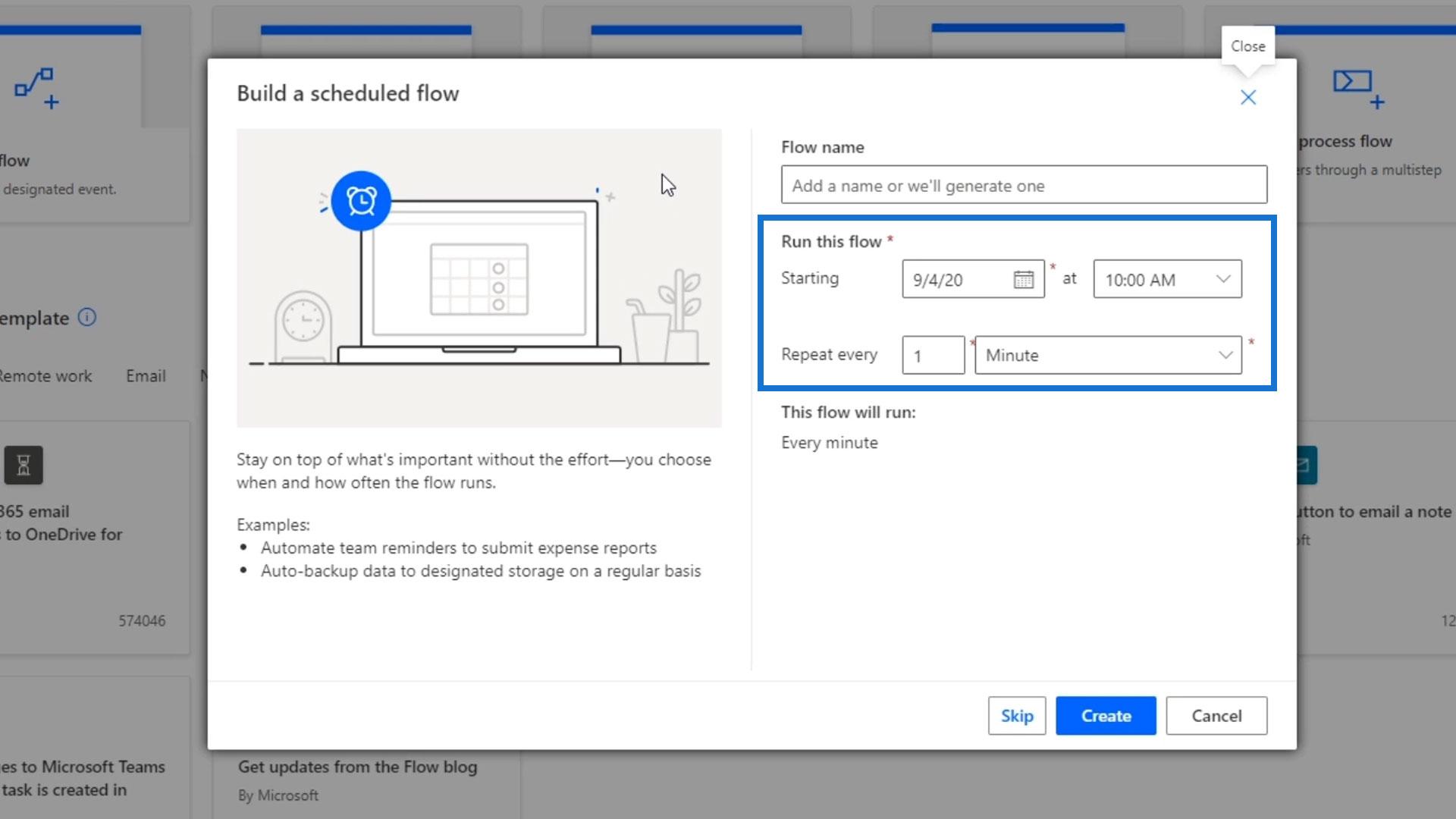Click the Starting date field 9/4/20

[x=955, y=280]
